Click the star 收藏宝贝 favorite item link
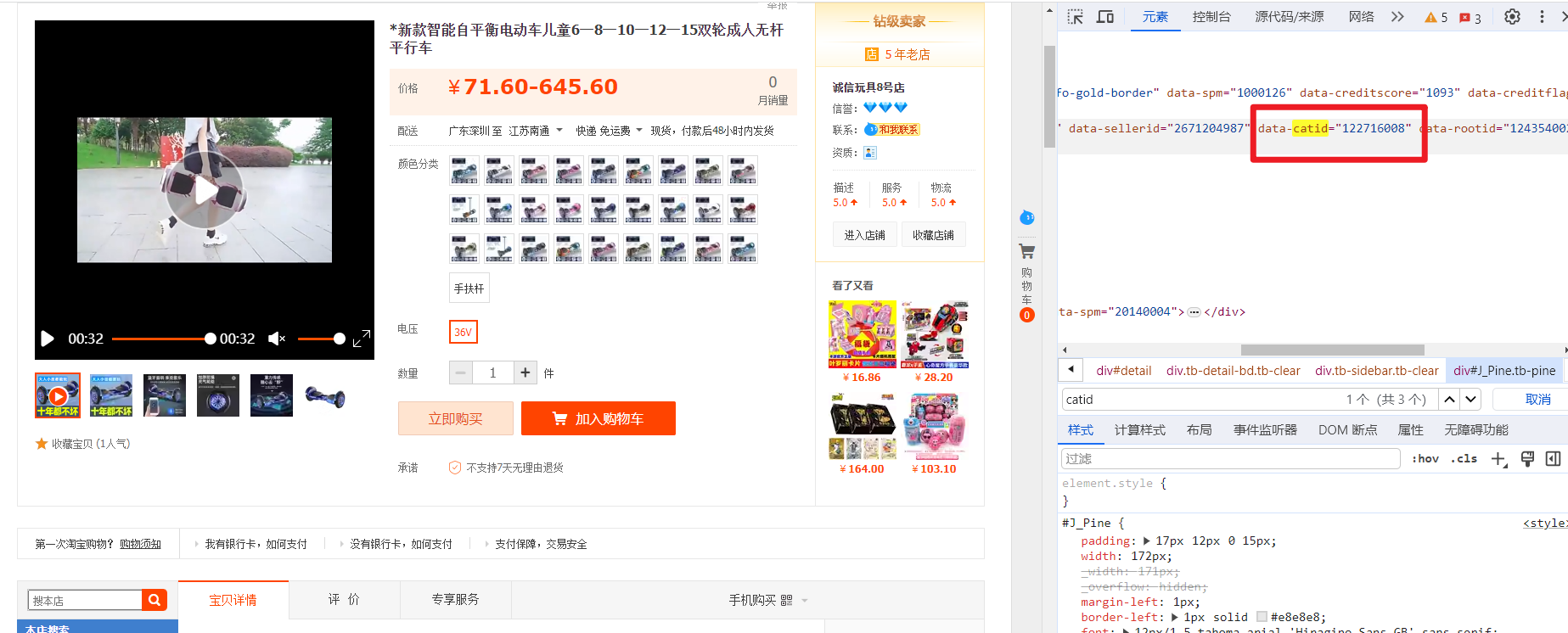This screenshot has width=1568, height=633. click(82, 444)
